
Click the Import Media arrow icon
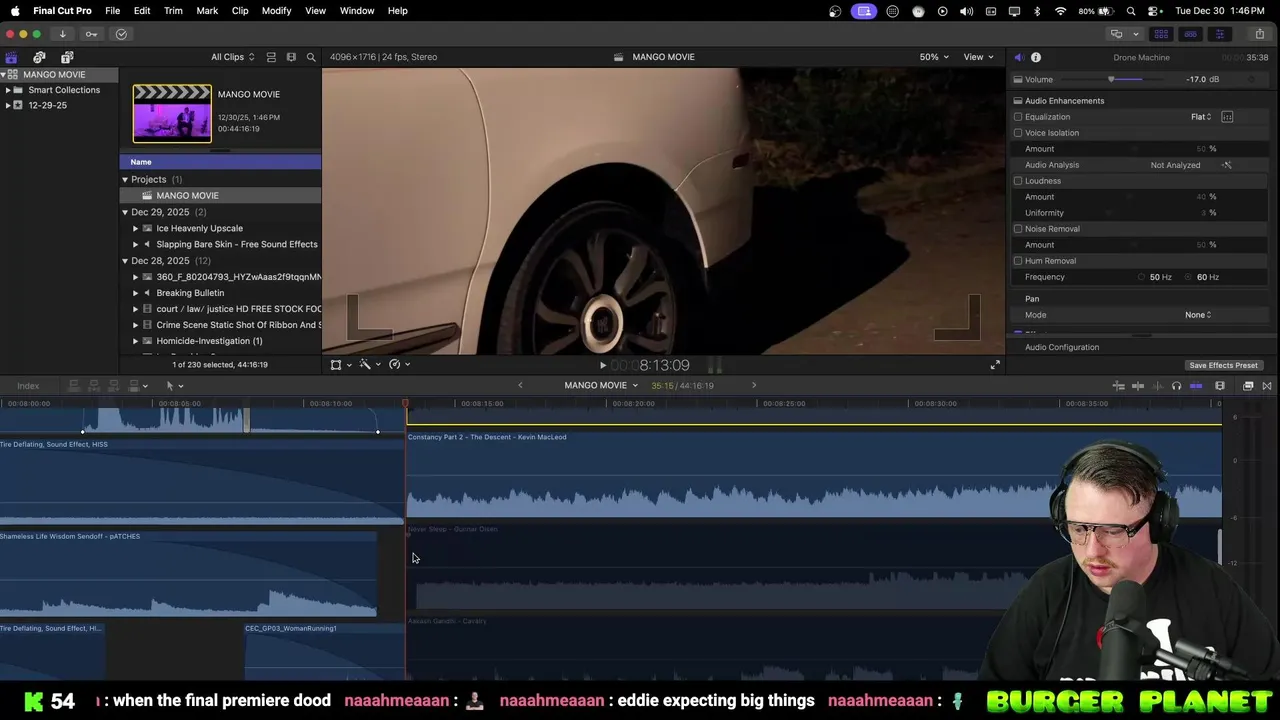(x=62, y=34)
